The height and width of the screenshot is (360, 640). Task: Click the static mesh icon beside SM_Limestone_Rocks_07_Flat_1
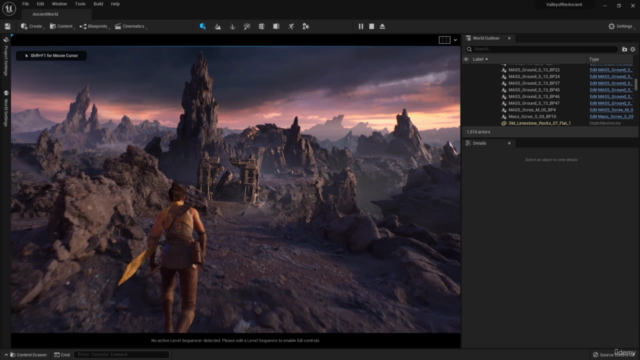tap(504, 123)
